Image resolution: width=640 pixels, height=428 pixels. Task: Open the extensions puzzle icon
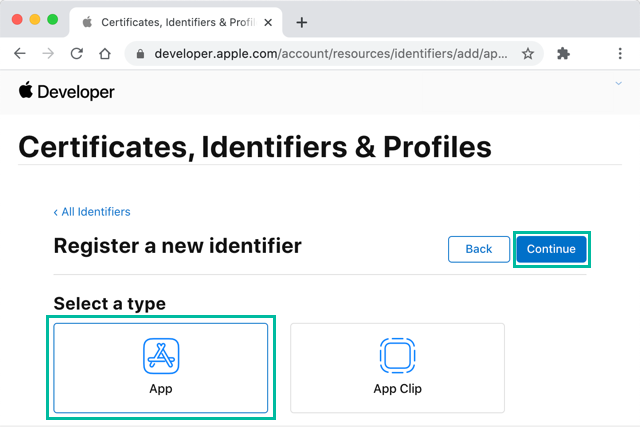coord(563,53)
